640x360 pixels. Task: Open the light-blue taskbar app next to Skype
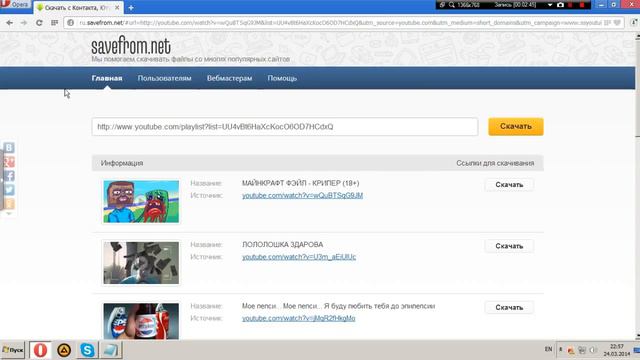click(111, 350)
